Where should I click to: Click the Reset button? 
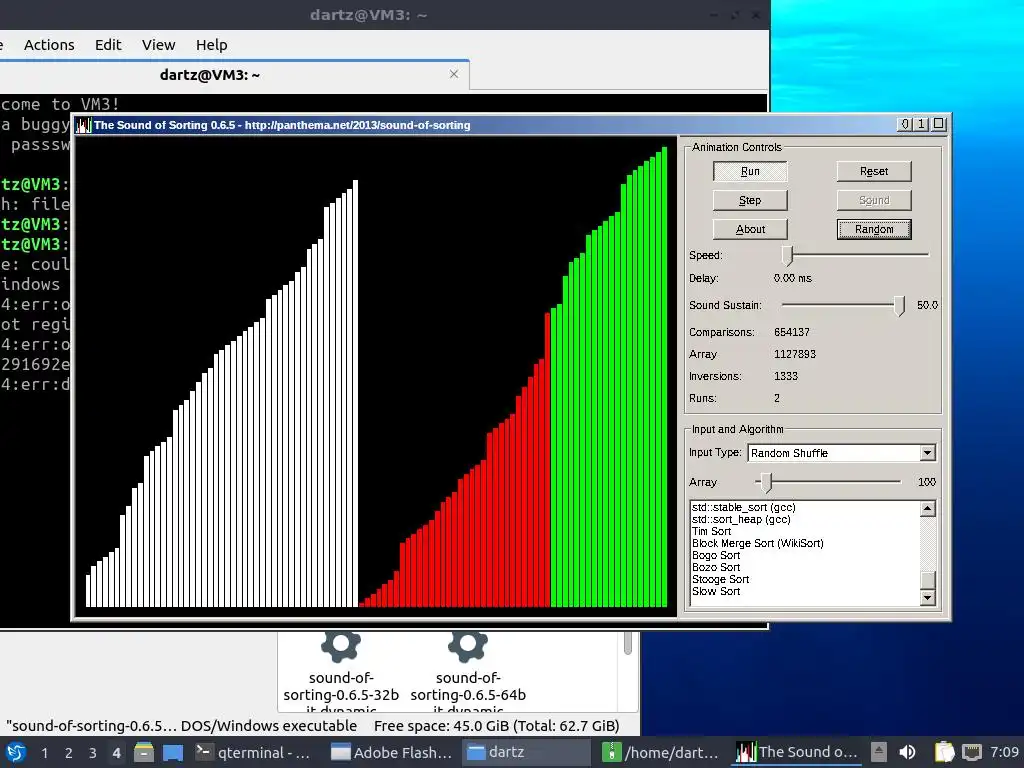[x=873, y=171]
